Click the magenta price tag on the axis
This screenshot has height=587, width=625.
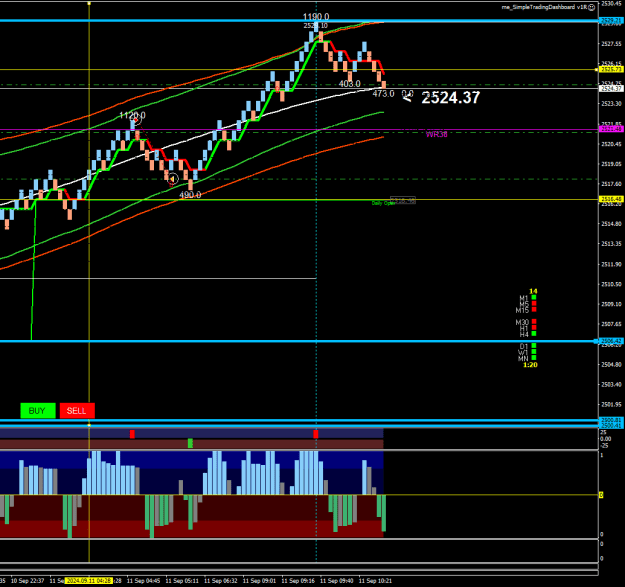pyautogui.click(x=611, y=129)
